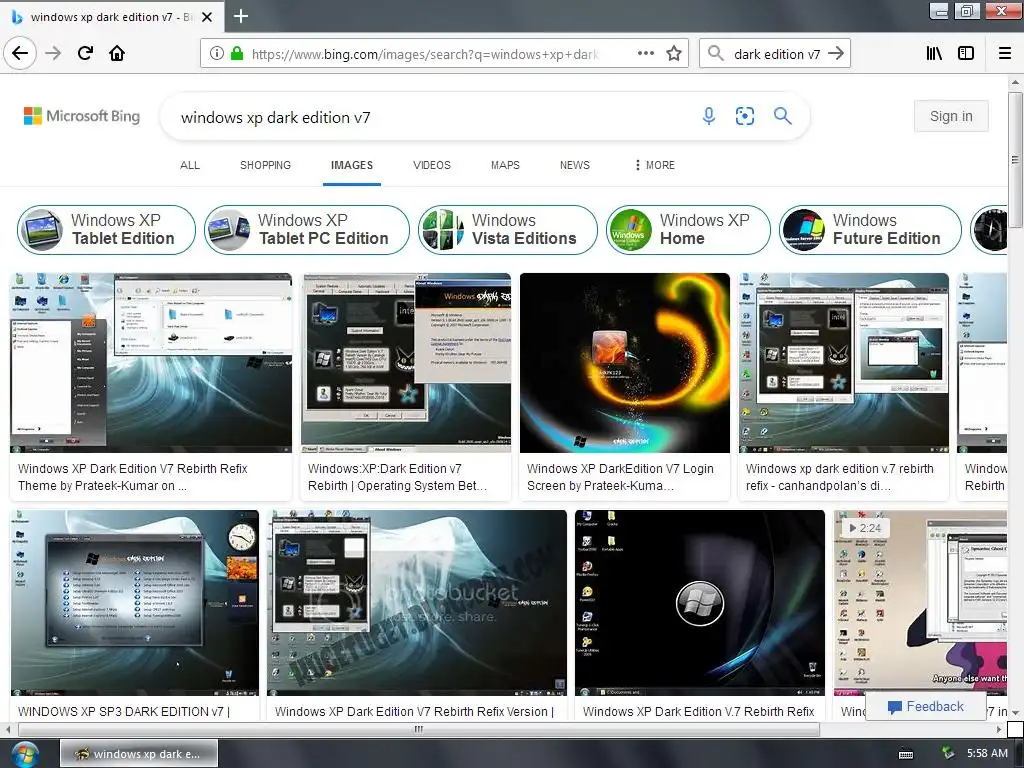The width and height of the screenshot is (1024, 768).
Task: Click 'Windows:XP:Dark Edition v7 Rebirth | Operating System' caption
Action: click(x=397, y=477)
